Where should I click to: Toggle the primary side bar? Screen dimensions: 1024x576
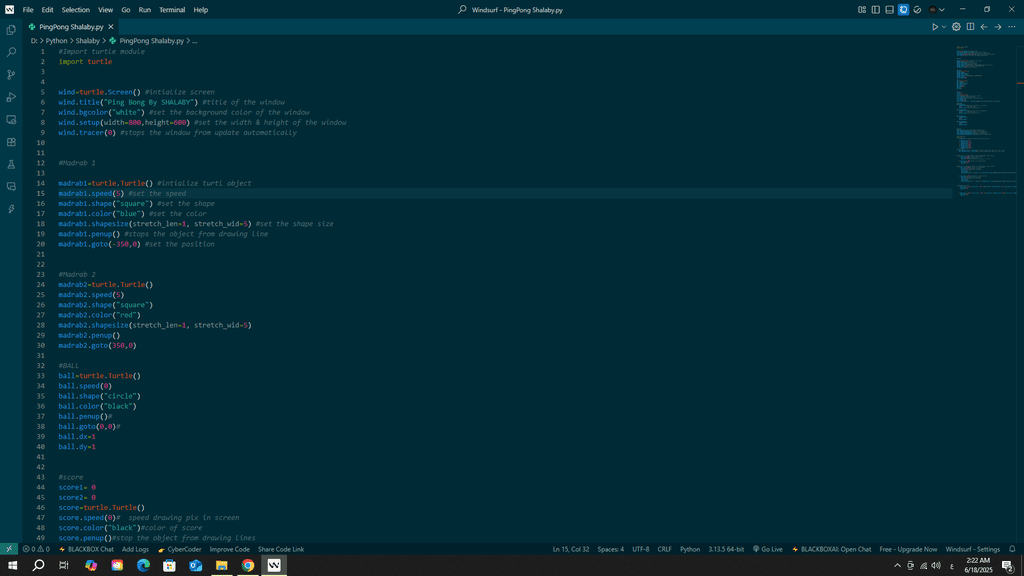point(876,10)
